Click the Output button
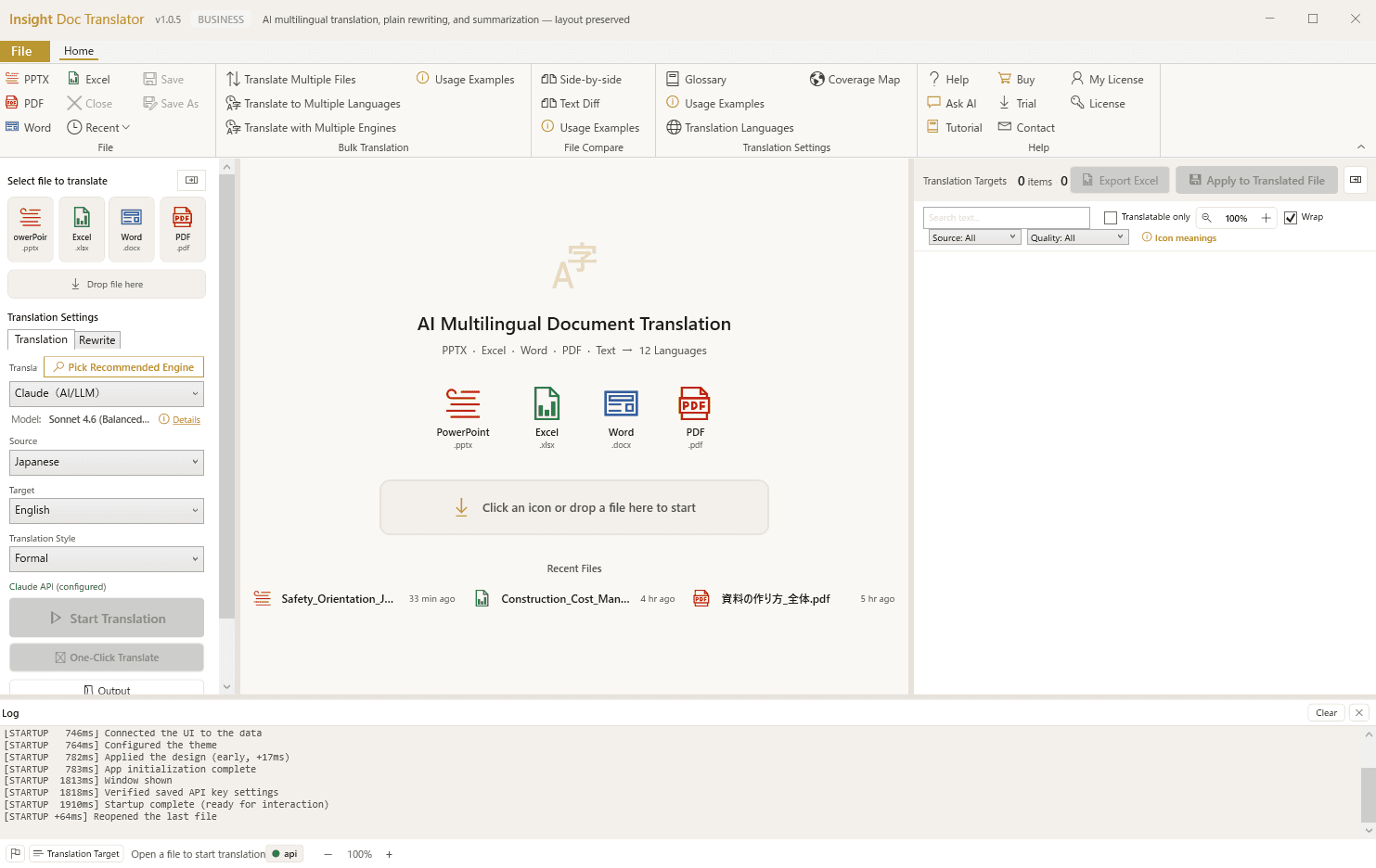 click(107, 690)
